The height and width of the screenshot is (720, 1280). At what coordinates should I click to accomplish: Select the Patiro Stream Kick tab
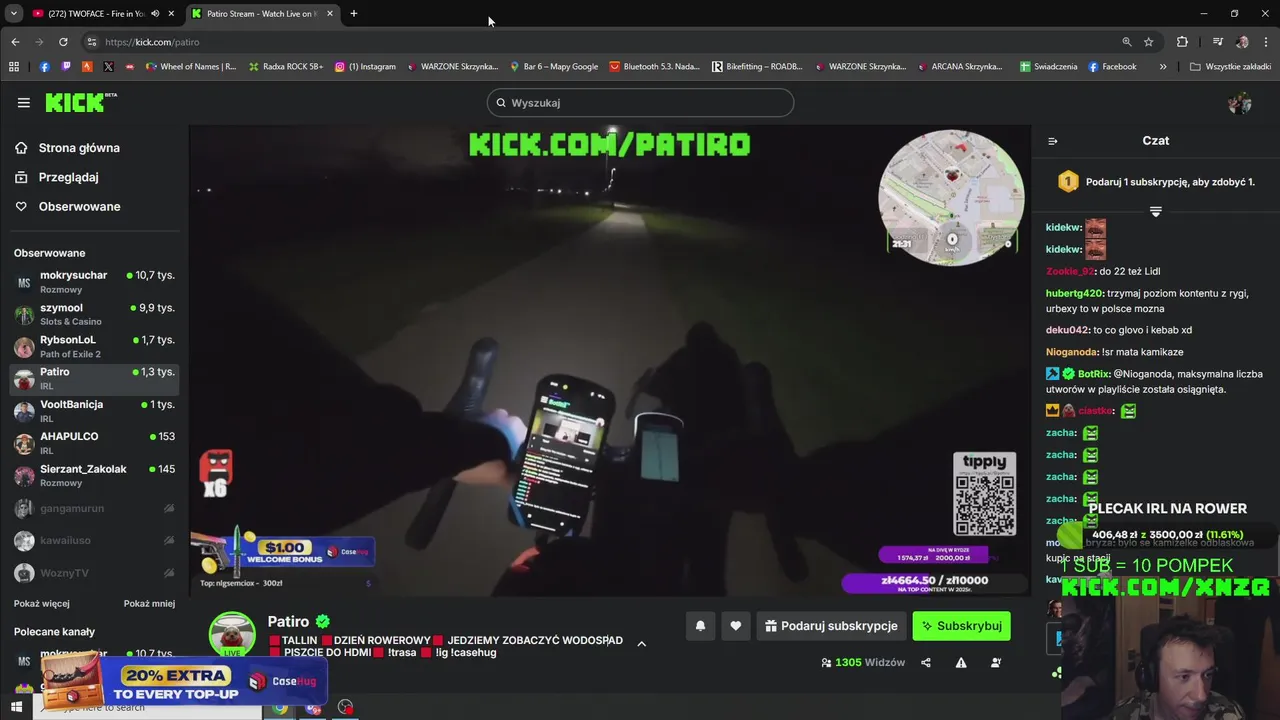[x=262, y=14]
